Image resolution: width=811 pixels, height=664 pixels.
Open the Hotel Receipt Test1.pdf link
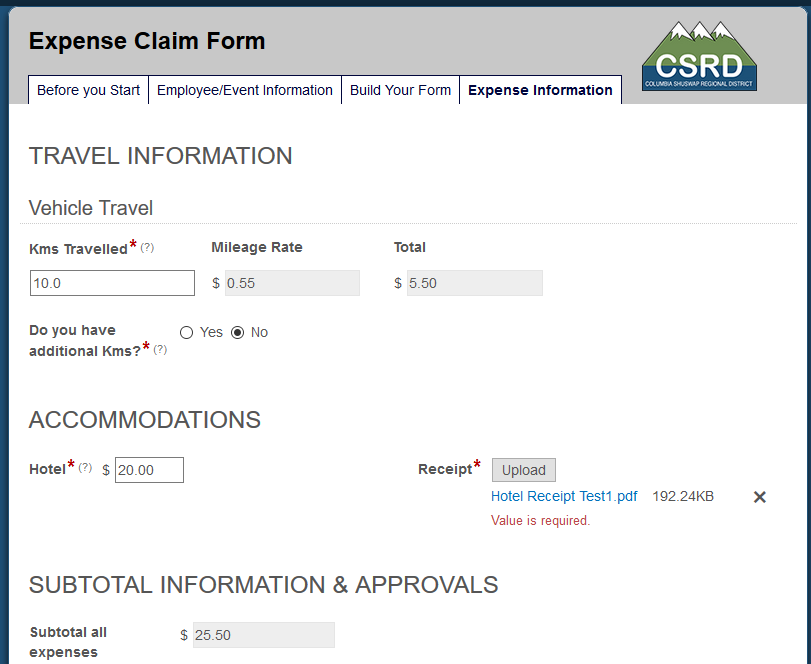(564, 496)
